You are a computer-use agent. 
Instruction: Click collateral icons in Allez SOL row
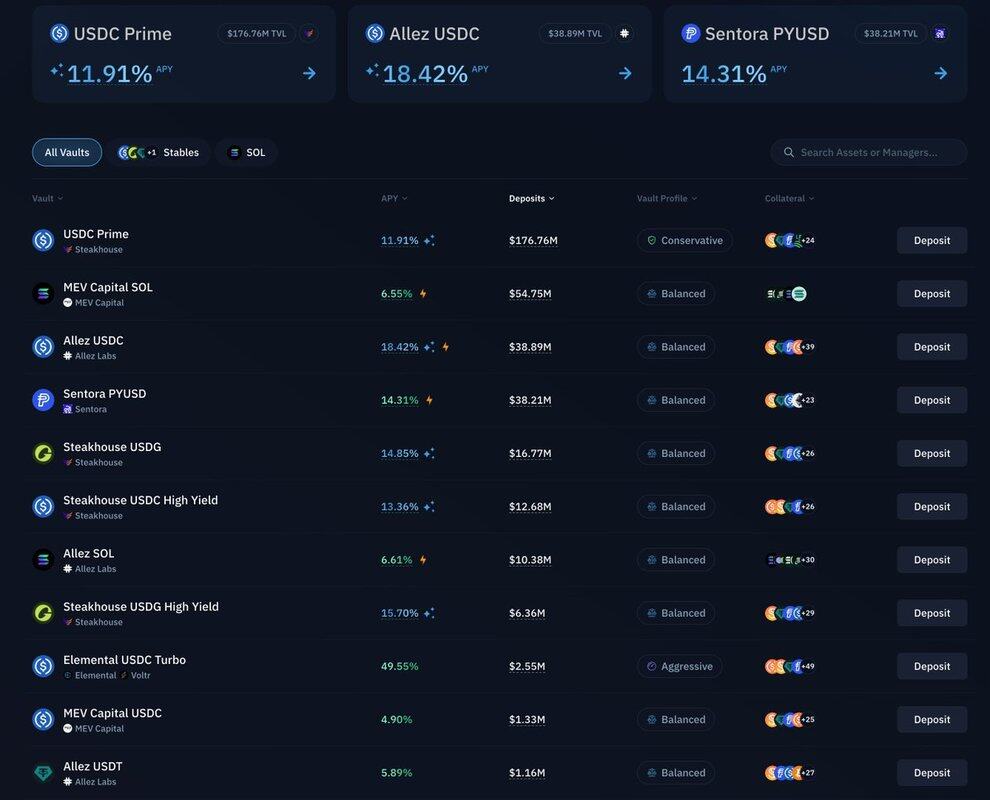tap(790, 560)
